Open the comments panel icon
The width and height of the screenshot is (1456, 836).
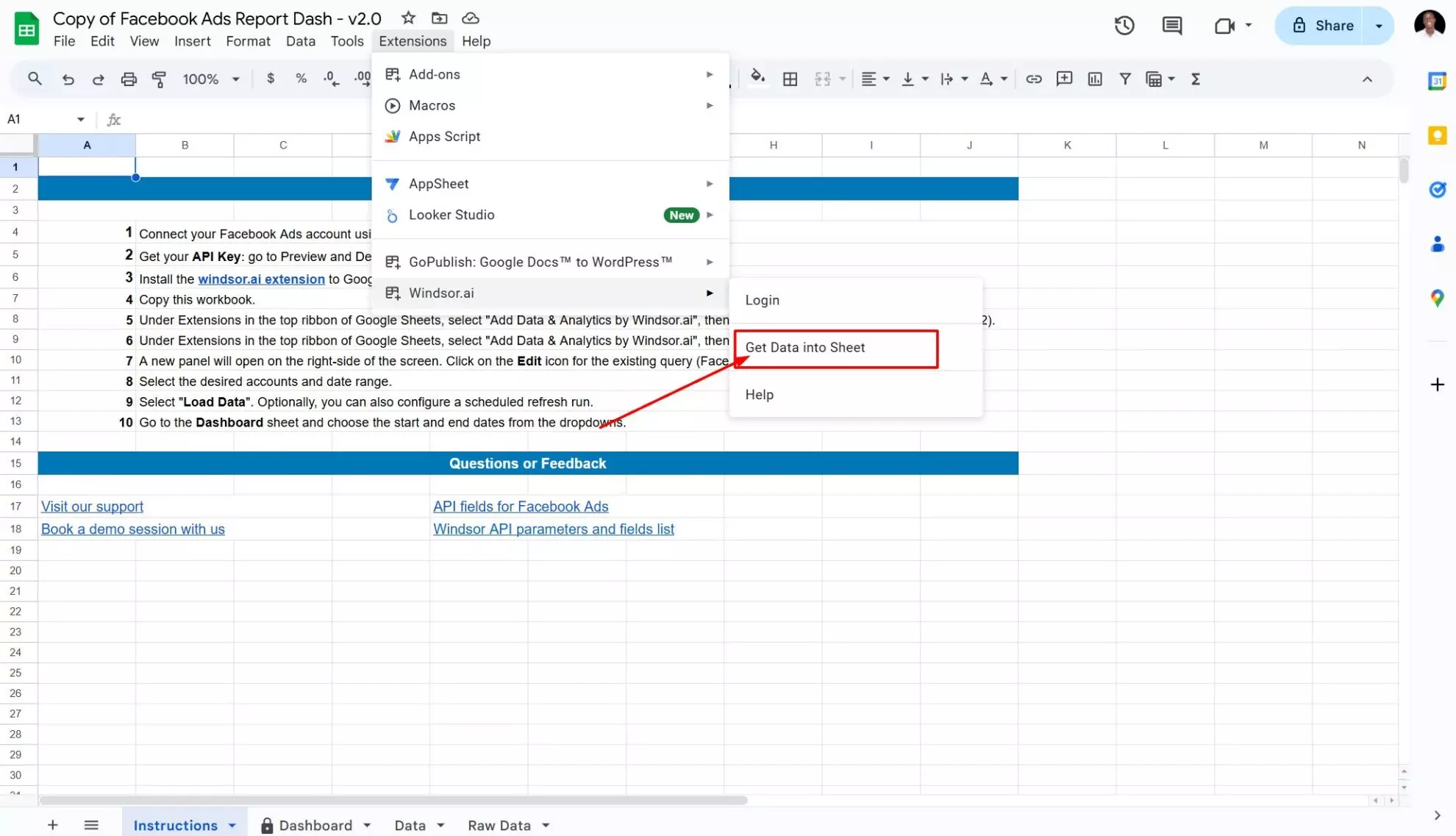1172,26
